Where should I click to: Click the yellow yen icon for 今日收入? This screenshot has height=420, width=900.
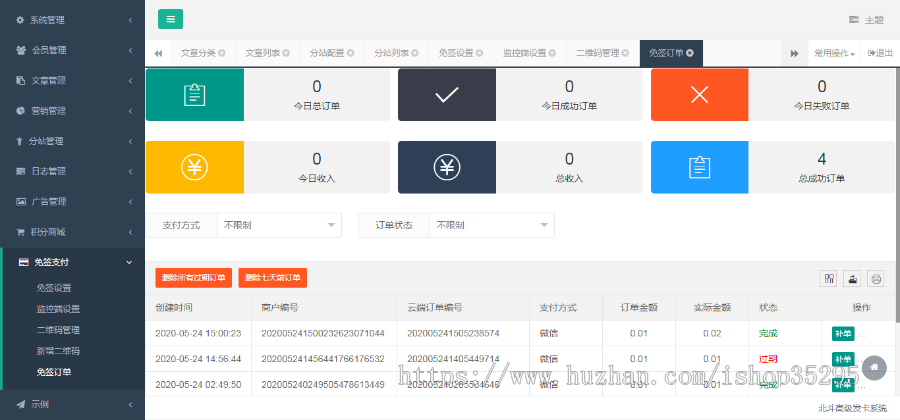[x=195, y=167]
